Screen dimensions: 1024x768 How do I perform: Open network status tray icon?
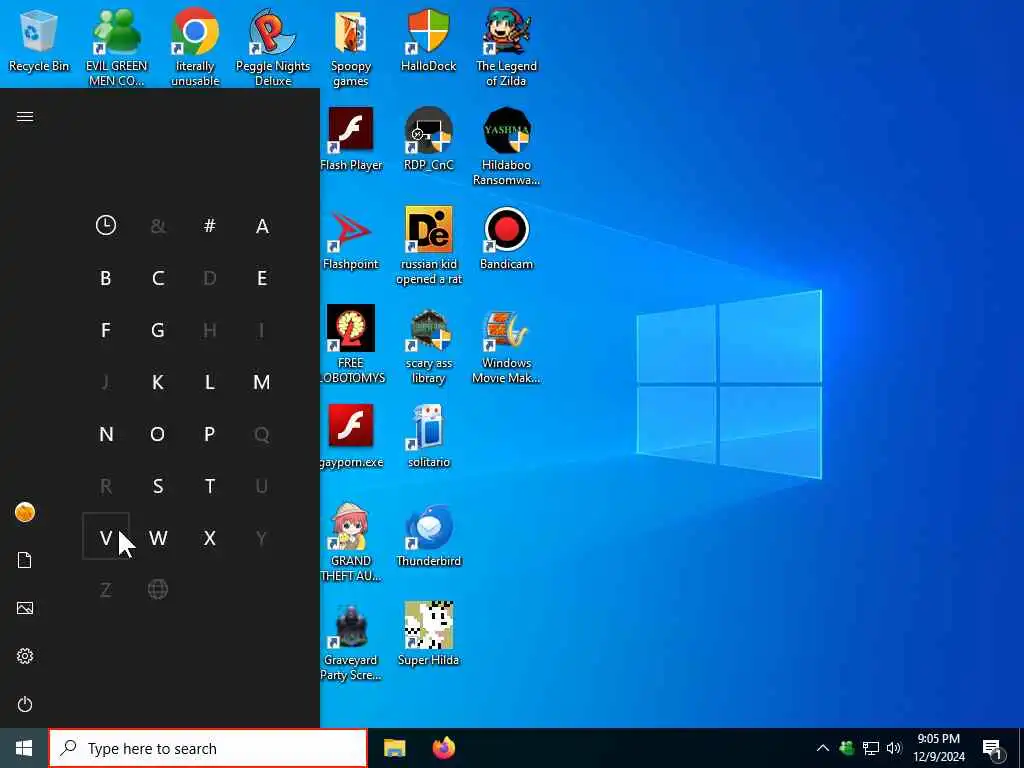[871, 748]
